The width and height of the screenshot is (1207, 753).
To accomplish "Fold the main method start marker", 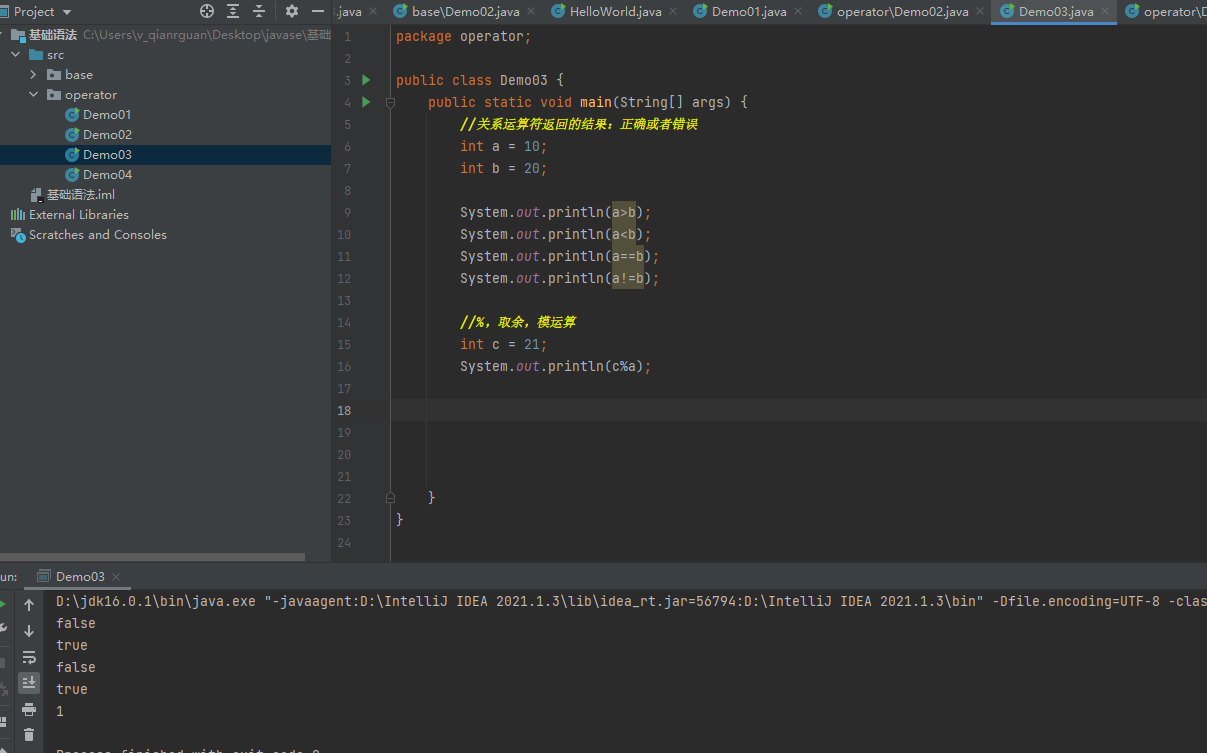I will [391, 102].
